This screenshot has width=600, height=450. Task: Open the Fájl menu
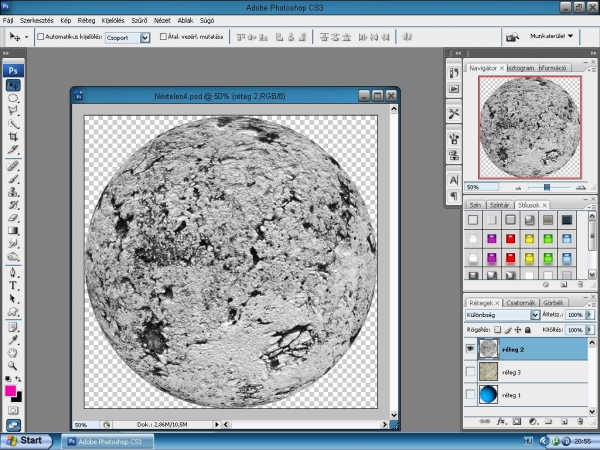[x=8, y=21]
